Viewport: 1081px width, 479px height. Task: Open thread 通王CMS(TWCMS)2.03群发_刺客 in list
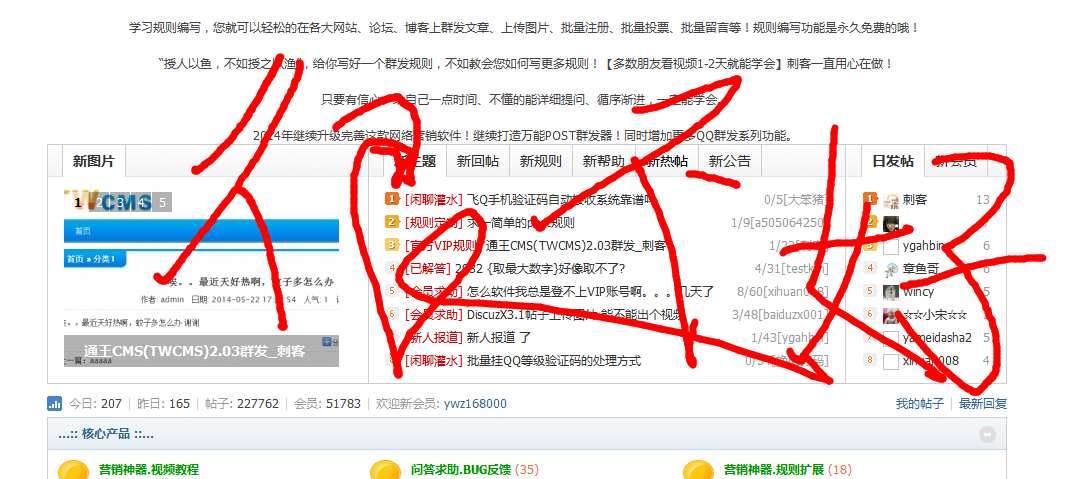point(575,245)
